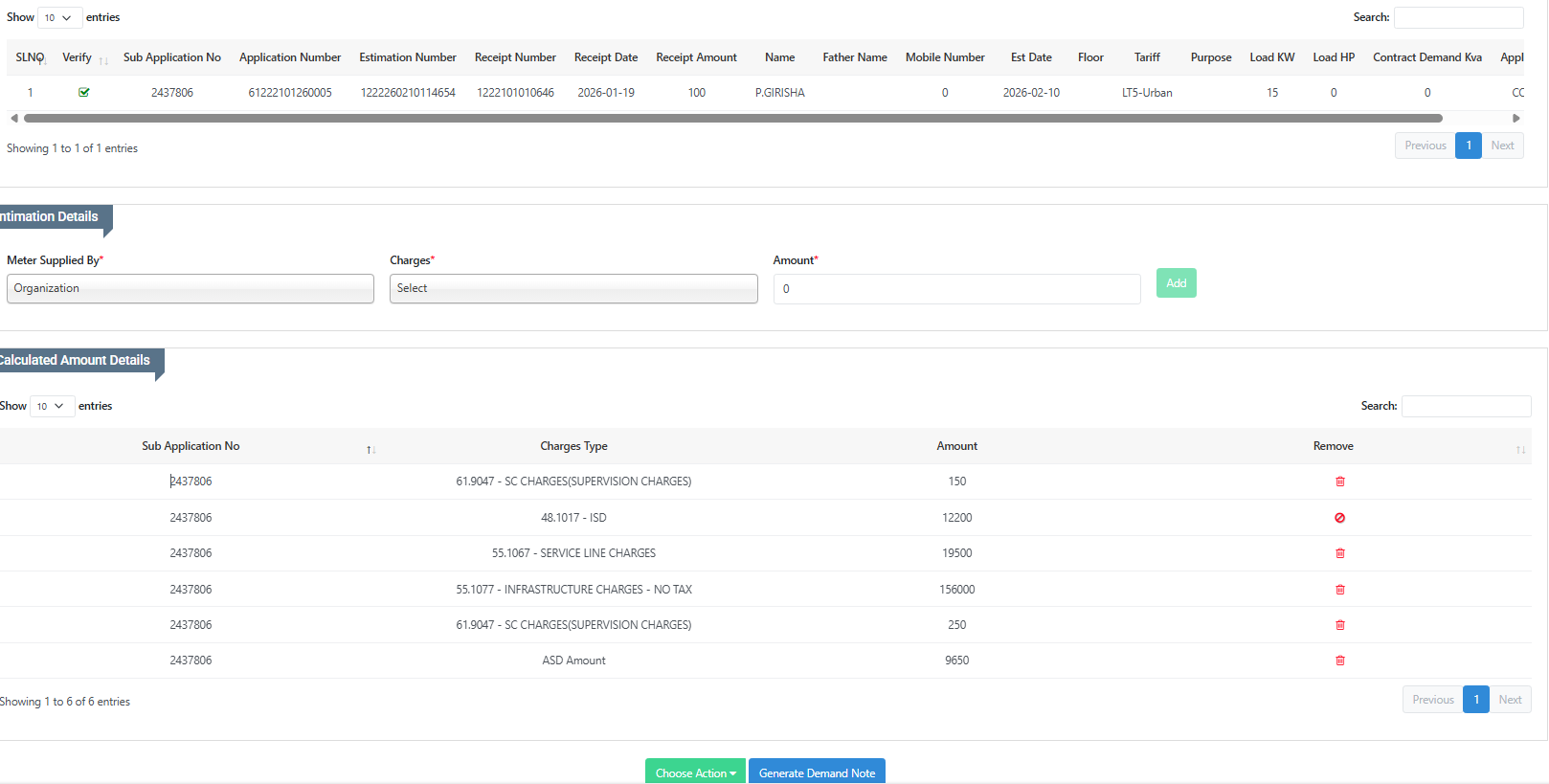Screen dimensions: 1549x784
Task: Toggle the Verify checkbox for row 1
Action: click(x=84, y=93)
